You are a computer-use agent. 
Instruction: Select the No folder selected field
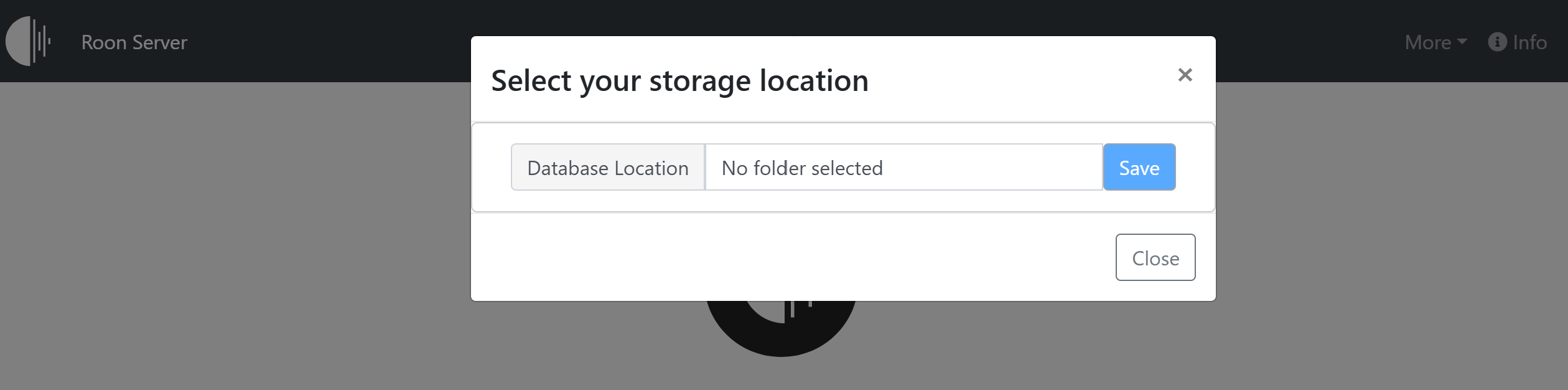click(903, 167)
